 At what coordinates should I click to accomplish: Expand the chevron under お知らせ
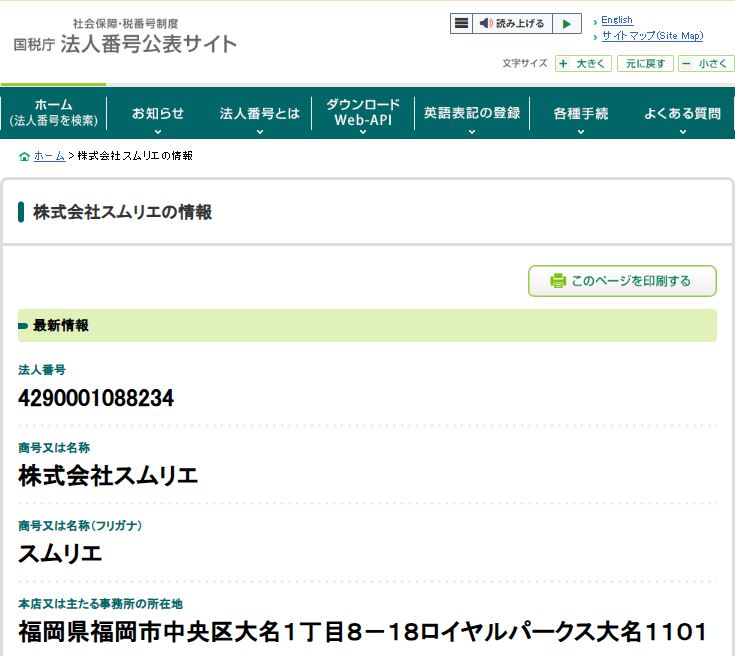point(158,132)
